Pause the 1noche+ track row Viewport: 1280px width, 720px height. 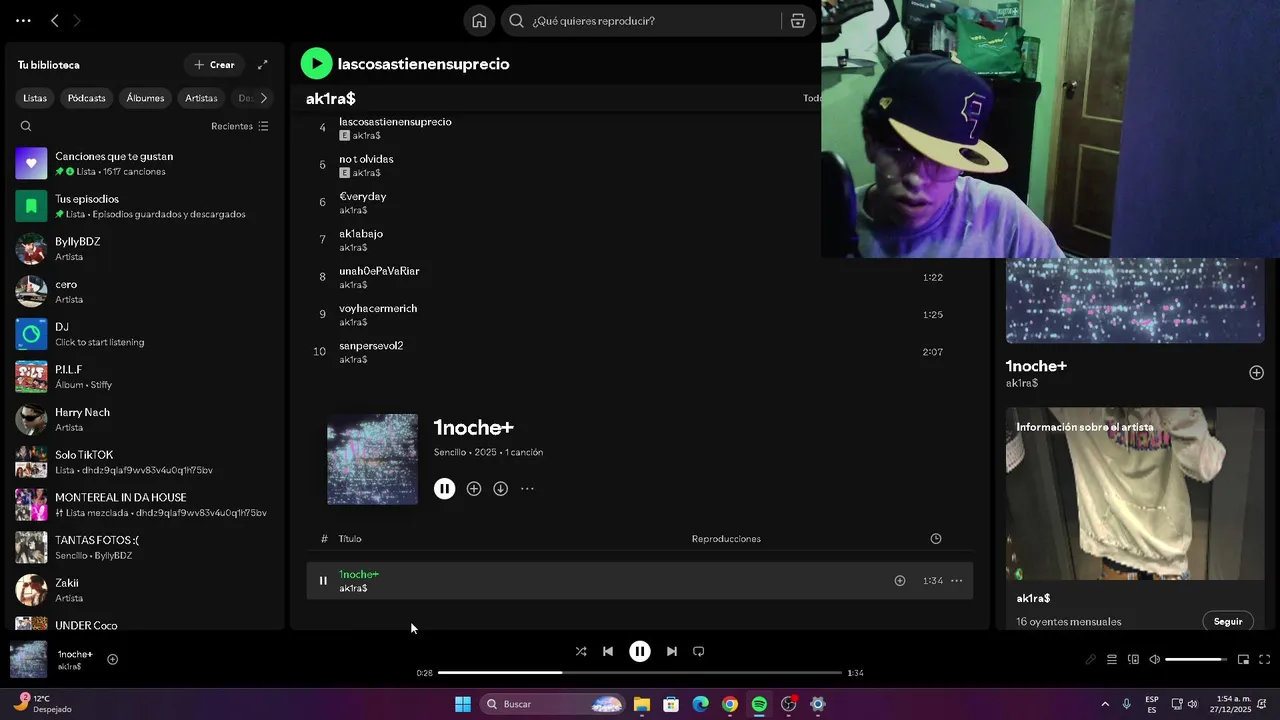tap(323, 581)
